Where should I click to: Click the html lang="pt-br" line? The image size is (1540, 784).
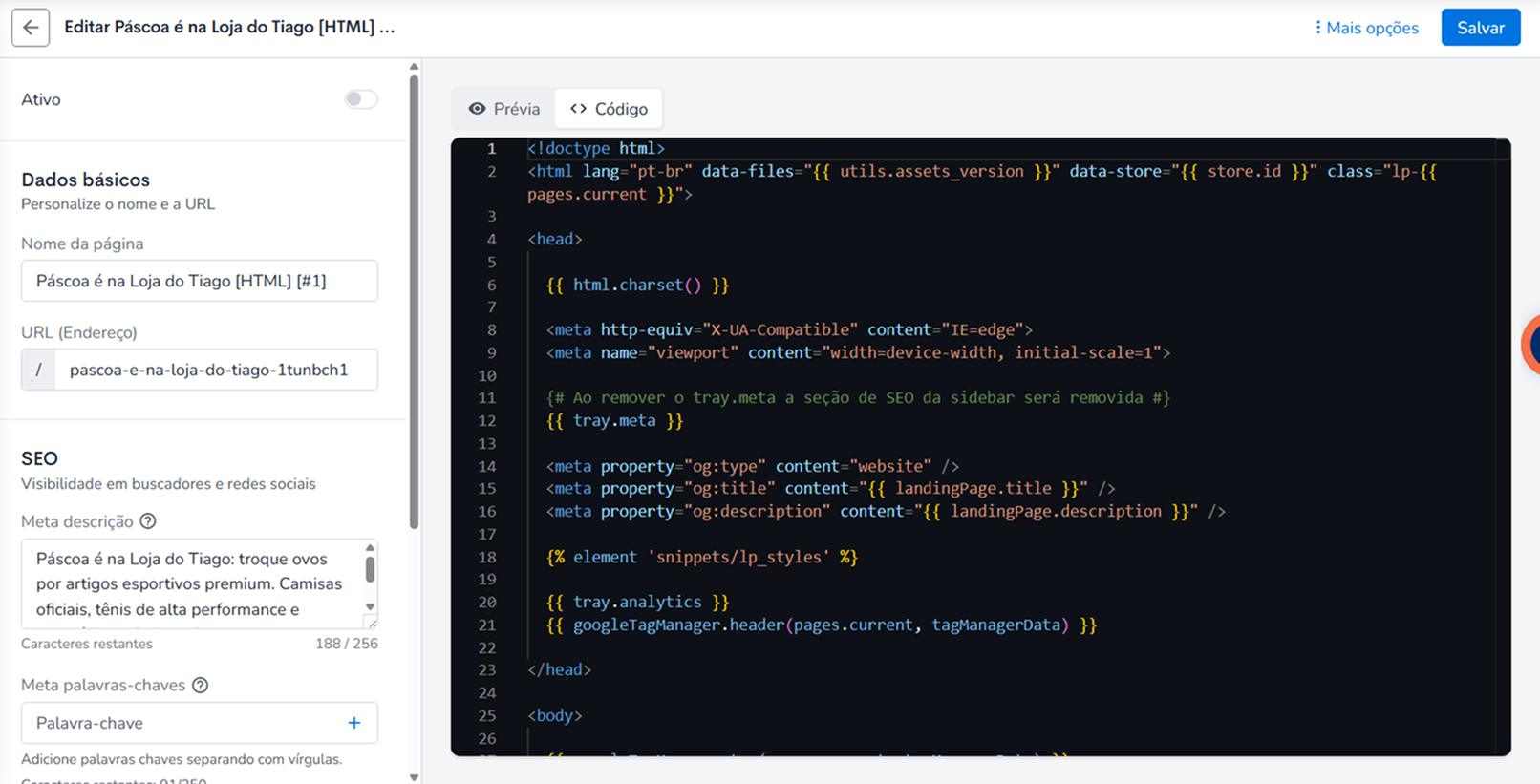tap(981, 182)
